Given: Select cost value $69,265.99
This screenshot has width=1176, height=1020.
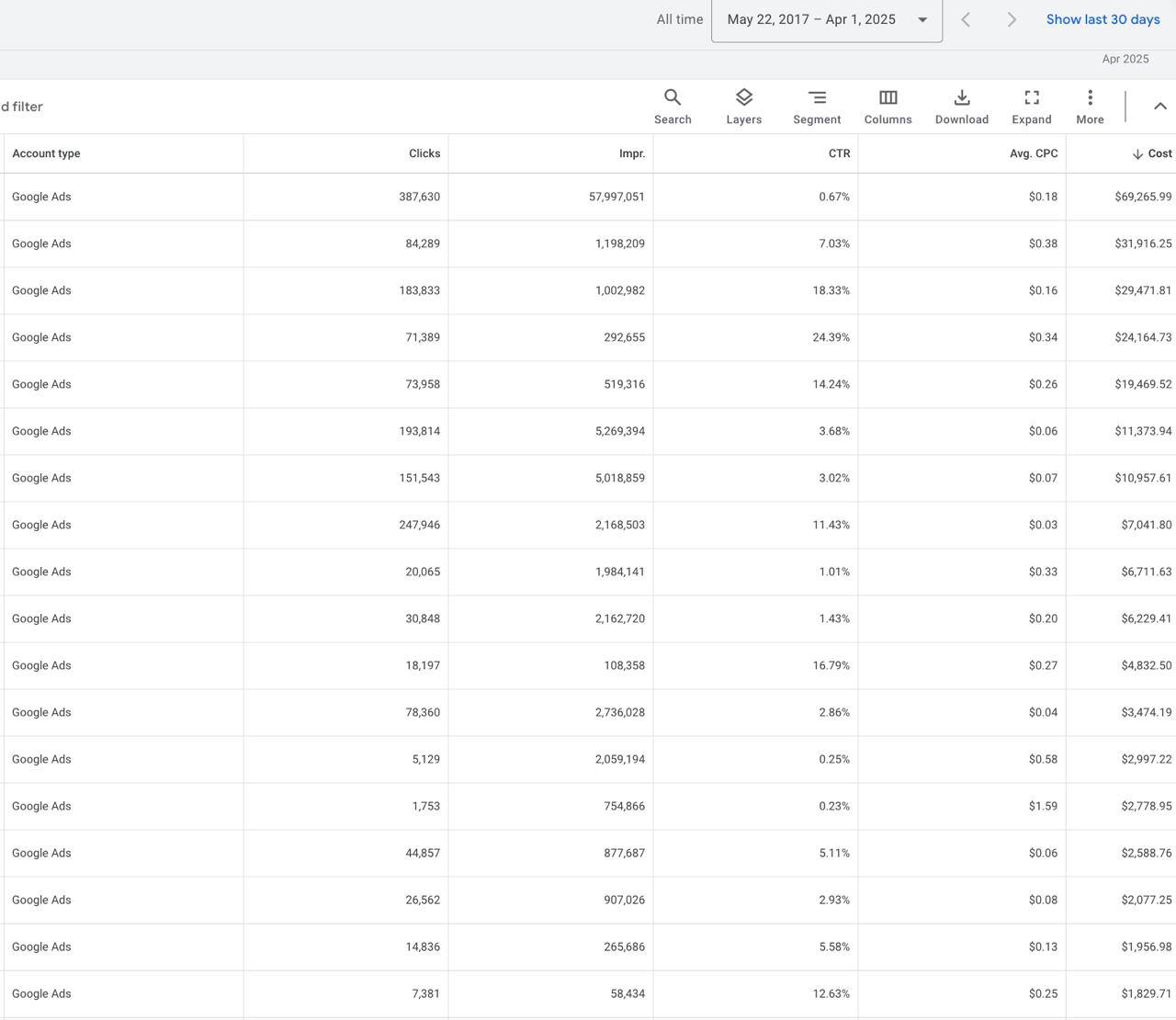Looking at the screenshot, I should pyautogui.click(x=1143, y=197).
